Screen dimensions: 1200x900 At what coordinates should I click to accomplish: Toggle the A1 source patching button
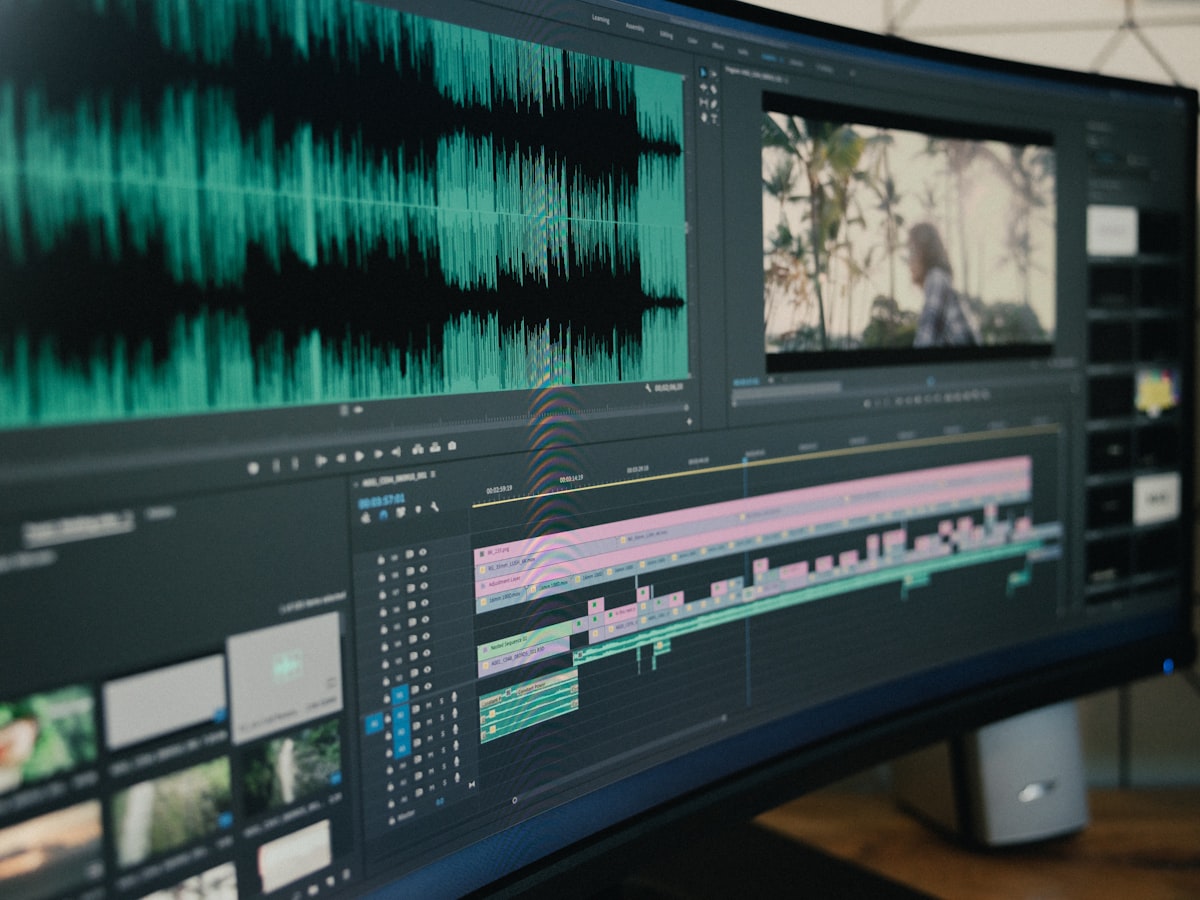pyautogui.click(x=375, y=724)
